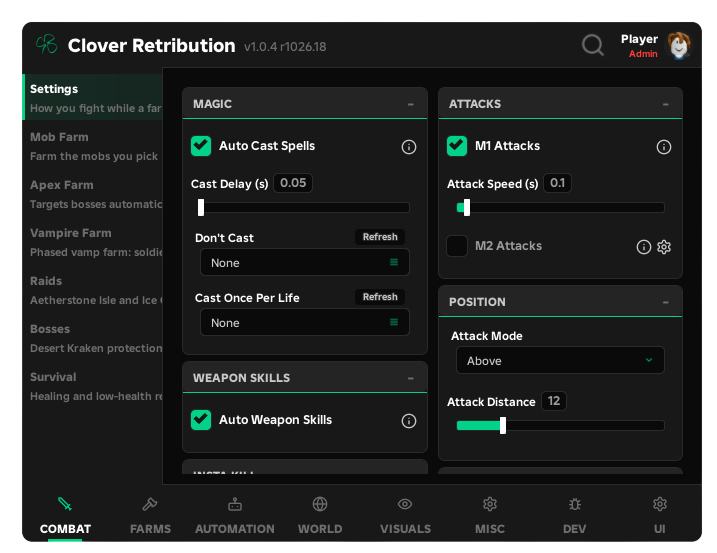Image resolution: width=717 pixels, height=553 pixels.
Task: Open the search magnifier icon
Action: pyautogui.click(x=592, y=45)
